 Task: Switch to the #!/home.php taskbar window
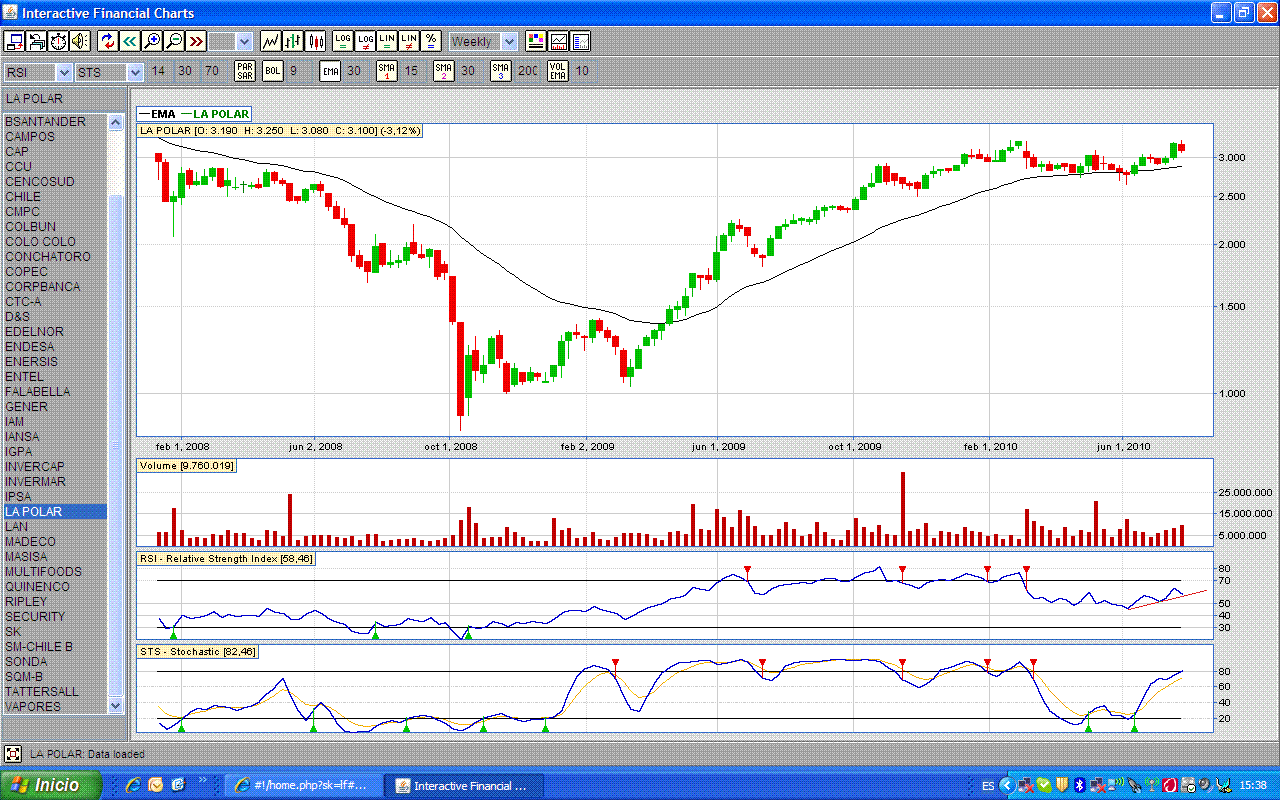[302, 785]
